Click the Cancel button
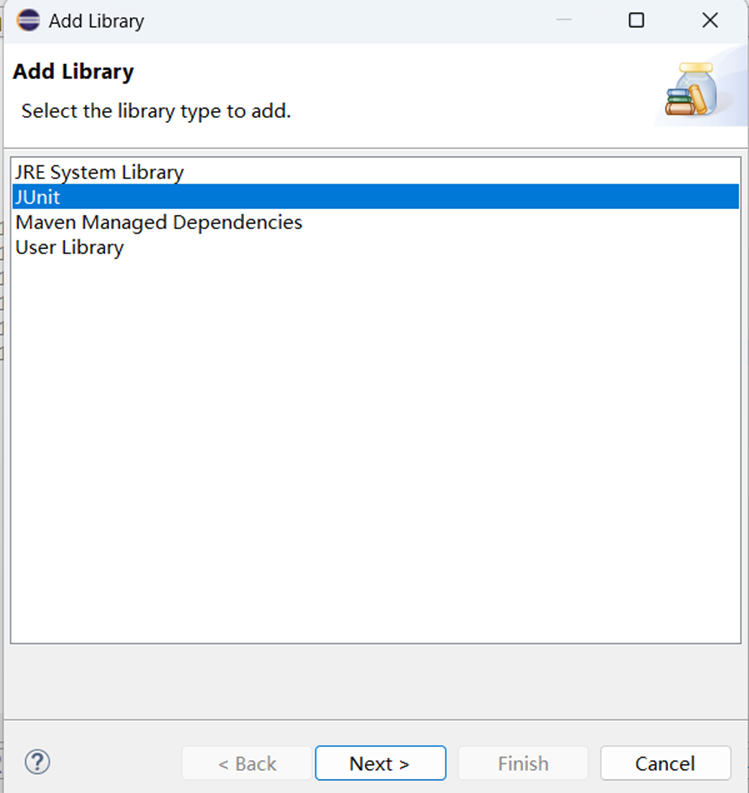Image resolution: width=749 pixels, height=793 pixels. click(666, 763)
